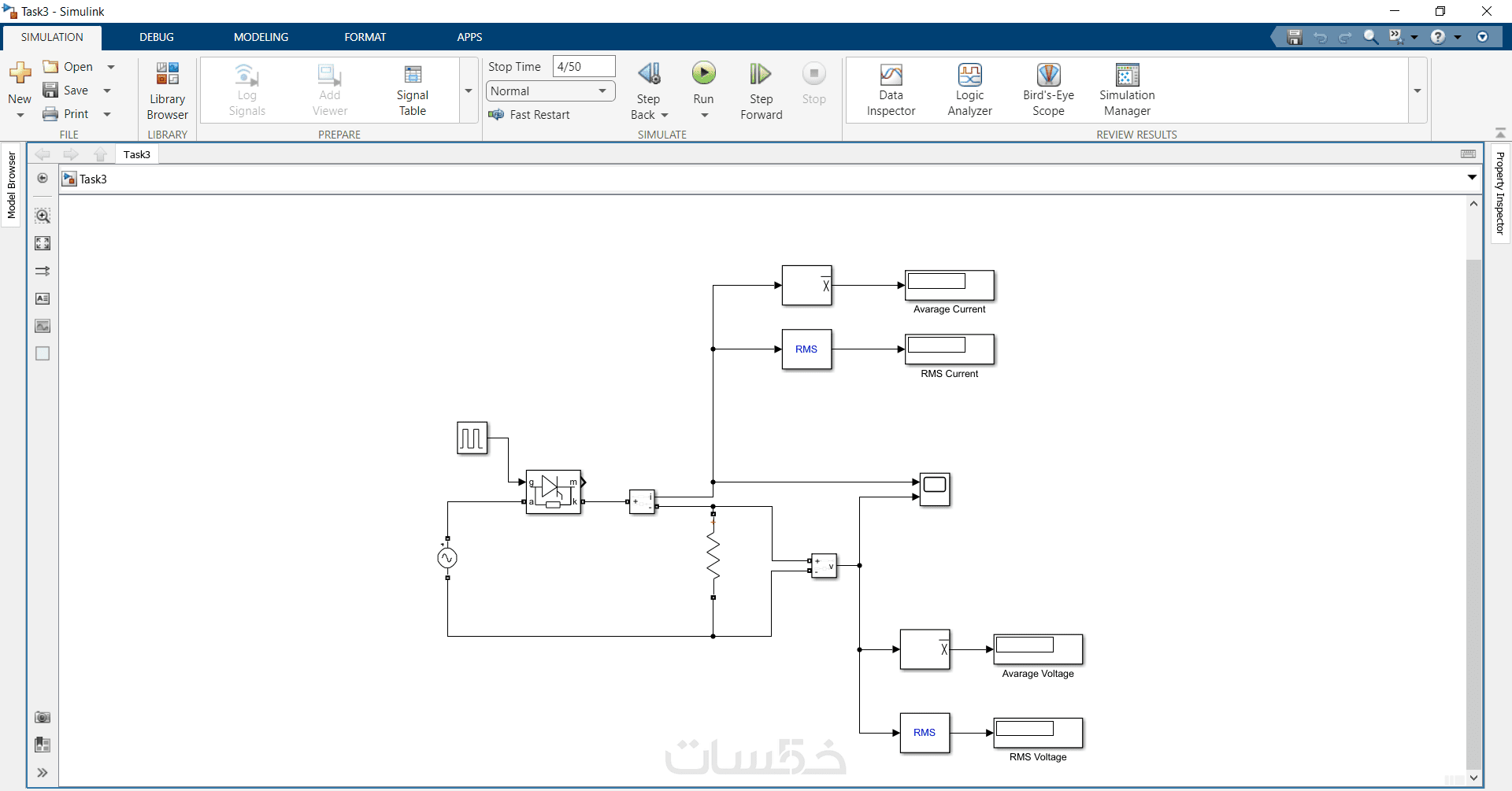Select the Thyristor block
1512x791 pixels.
coord(554,492)
